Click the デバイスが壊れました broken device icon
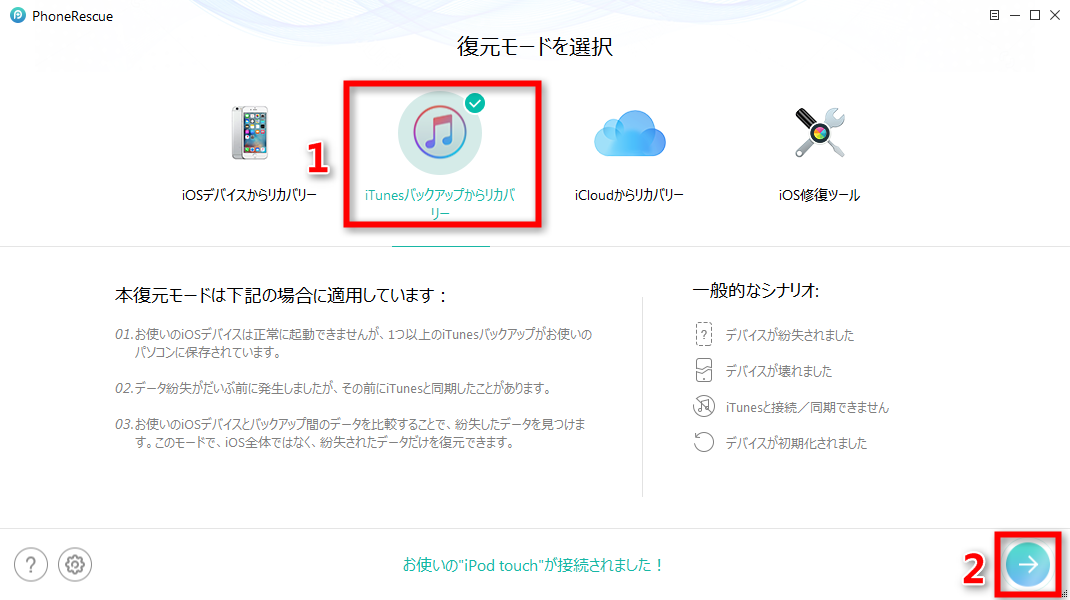1070x600 pixels. pos(704,371)
